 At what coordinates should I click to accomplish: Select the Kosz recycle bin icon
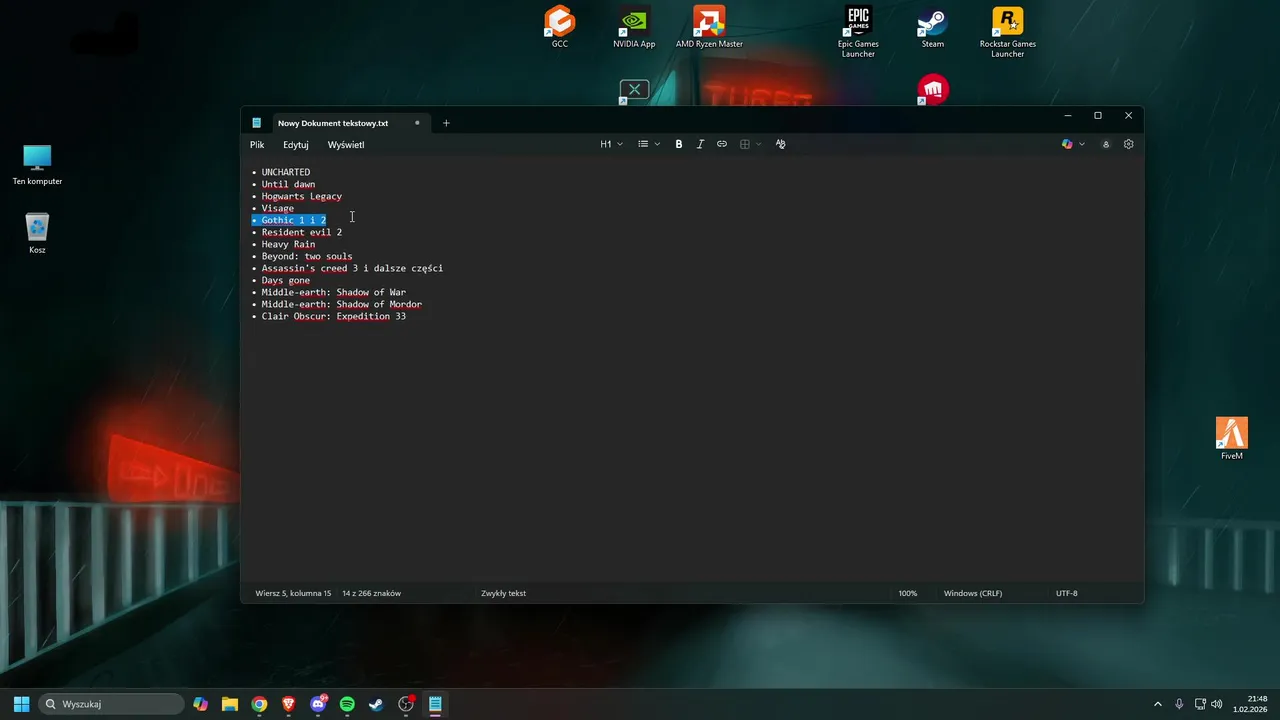tap(37, 233)
